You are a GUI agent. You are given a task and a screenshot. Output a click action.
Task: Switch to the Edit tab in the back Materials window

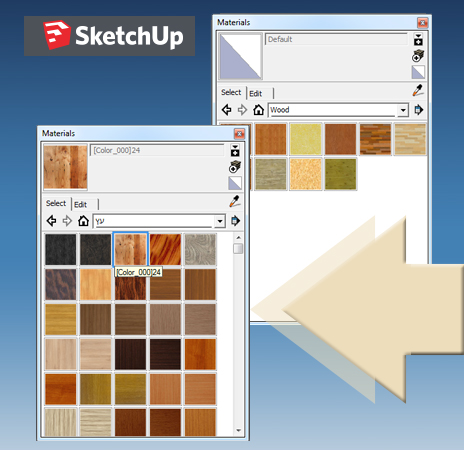(x=256, y=94)
